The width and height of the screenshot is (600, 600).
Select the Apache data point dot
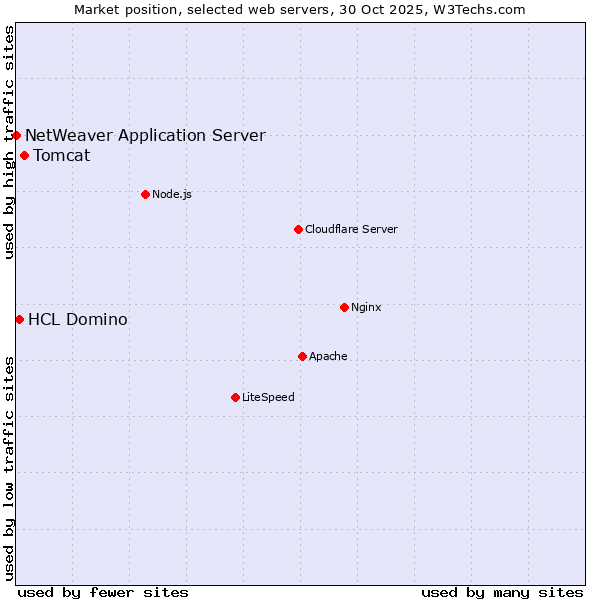(302, 356)
